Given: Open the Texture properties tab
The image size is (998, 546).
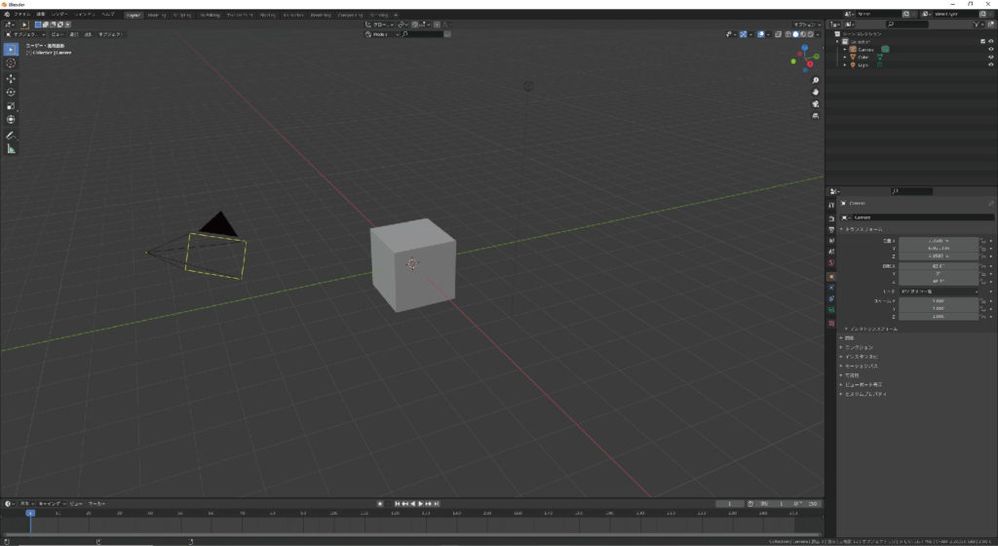Looking at the screenshot, I should click(831, 323).
